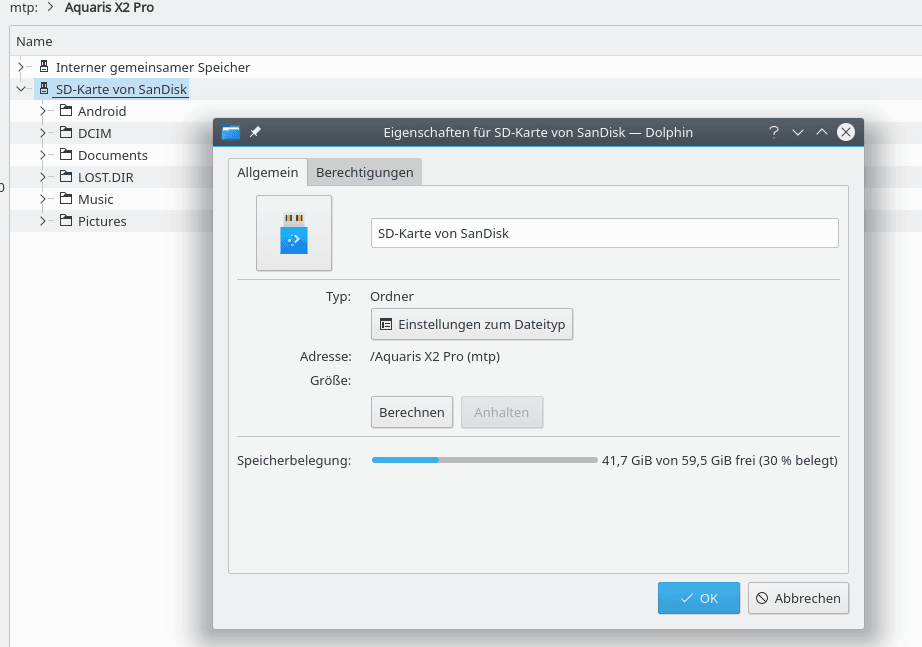Click the Pictures folder icon
The width and height of the screenshot is (922, 647).
(66, 221)
